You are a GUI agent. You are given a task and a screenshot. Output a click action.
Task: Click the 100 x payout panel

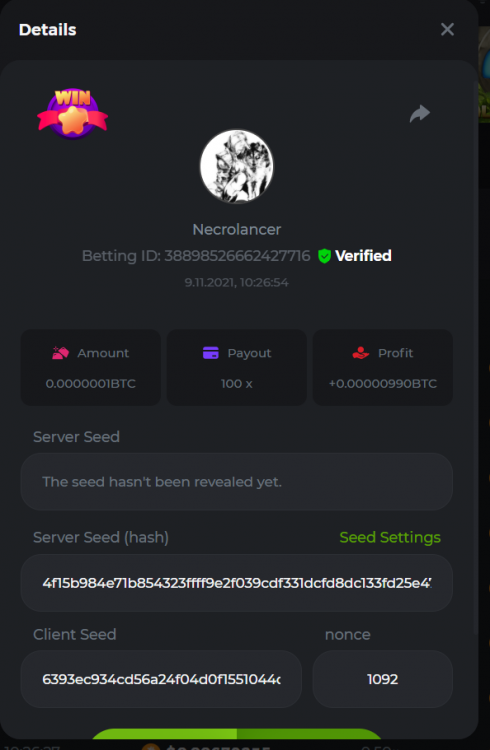tap(236, 367)
